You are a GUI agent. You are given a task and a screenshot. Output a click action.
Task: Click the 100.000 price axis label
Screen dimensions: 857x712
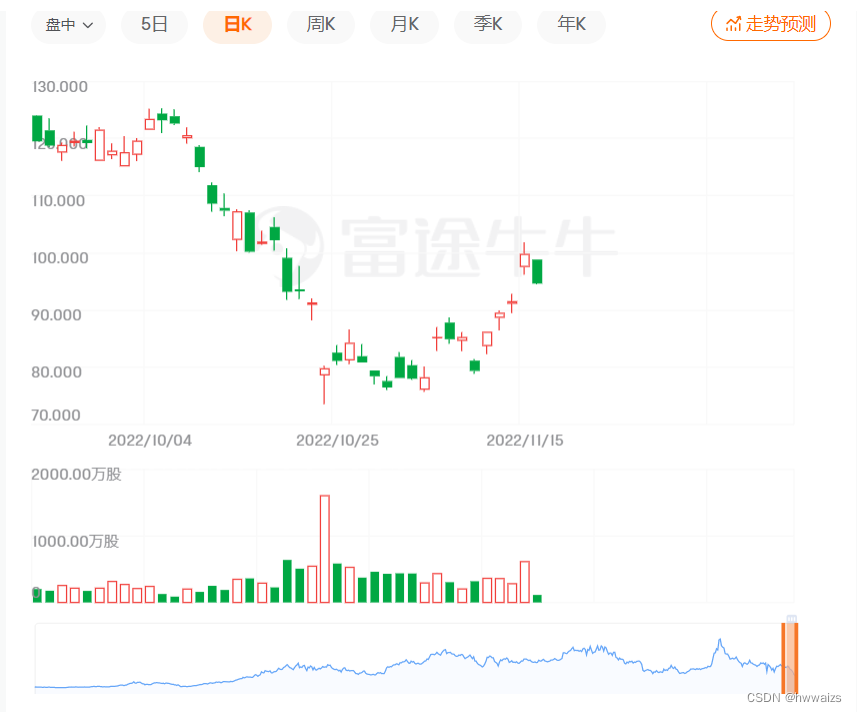pos(60,258)
